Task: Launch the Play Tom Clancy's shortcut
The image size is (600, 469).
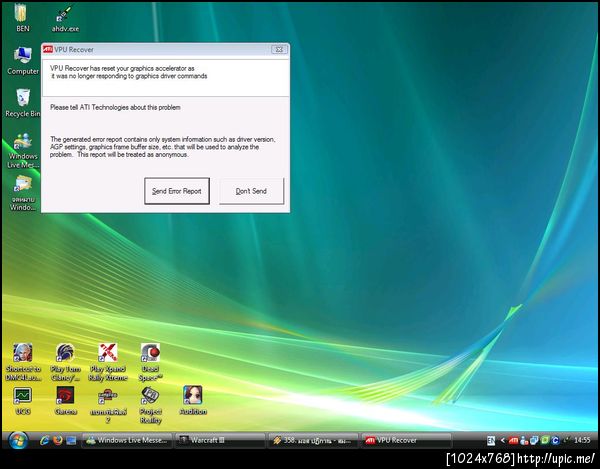Action: pos(65,362)
